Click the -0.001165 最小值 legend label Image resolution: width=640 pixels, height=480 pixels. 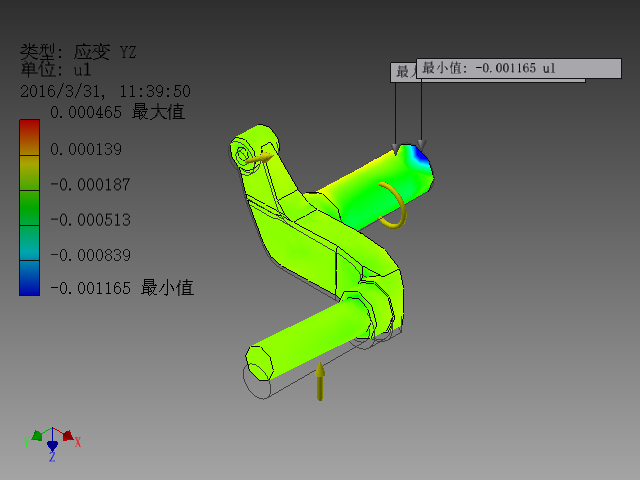(x=122, y=288)
